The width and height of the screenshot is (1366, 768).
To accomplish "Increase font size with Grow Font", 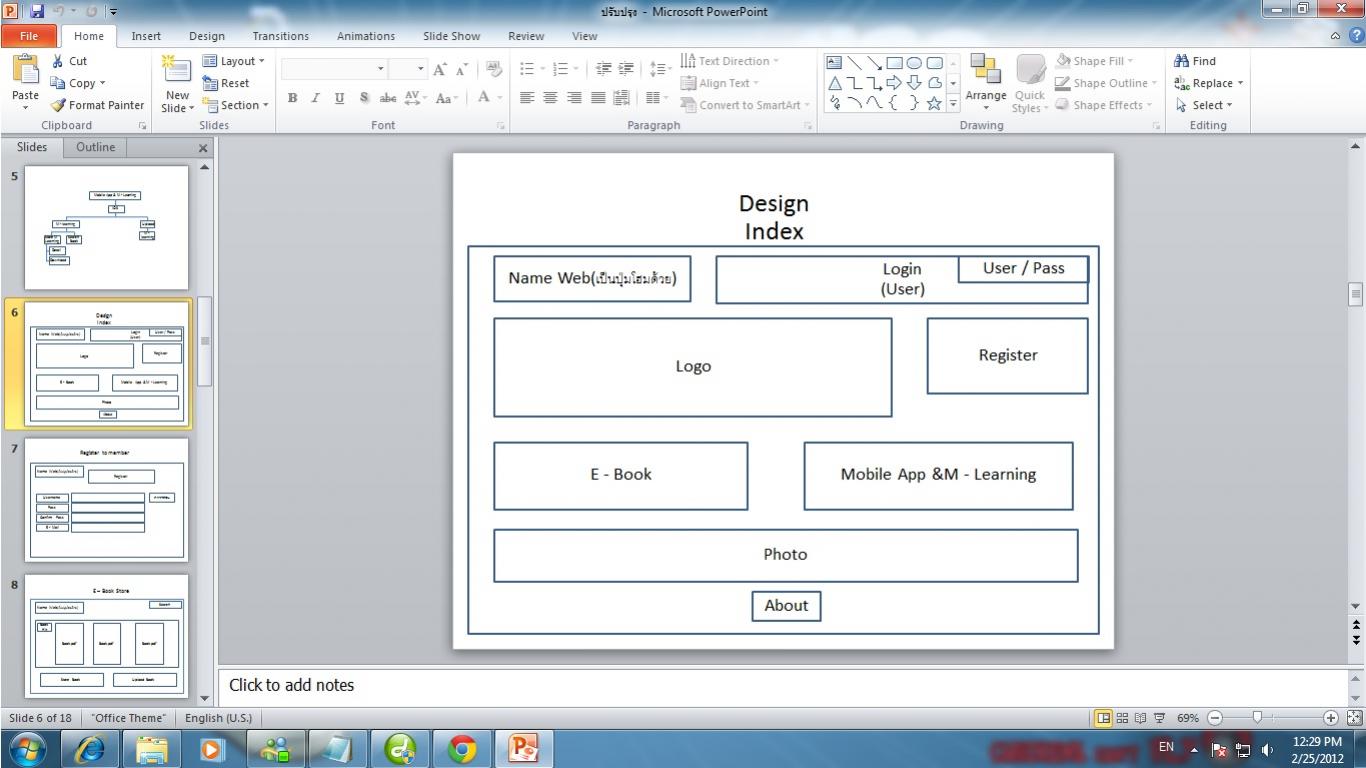I will click(440, 69).
